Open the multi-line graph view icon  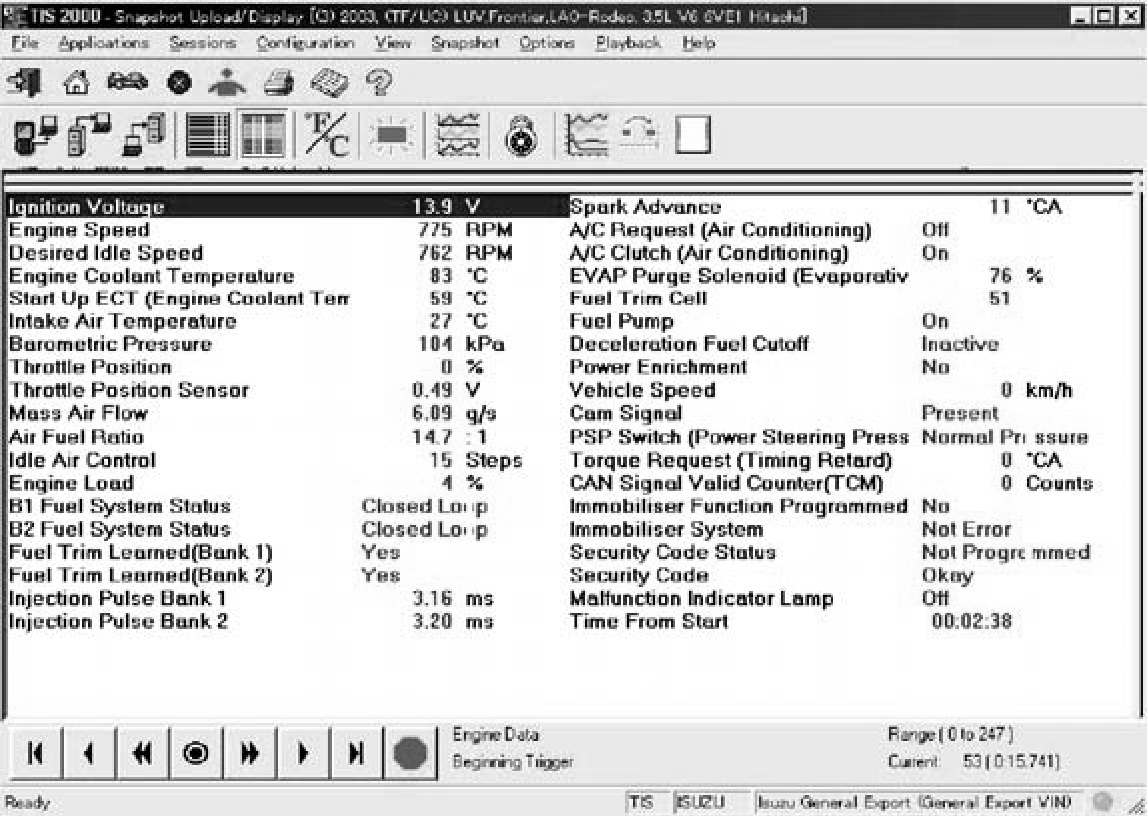tap(458, 137)
